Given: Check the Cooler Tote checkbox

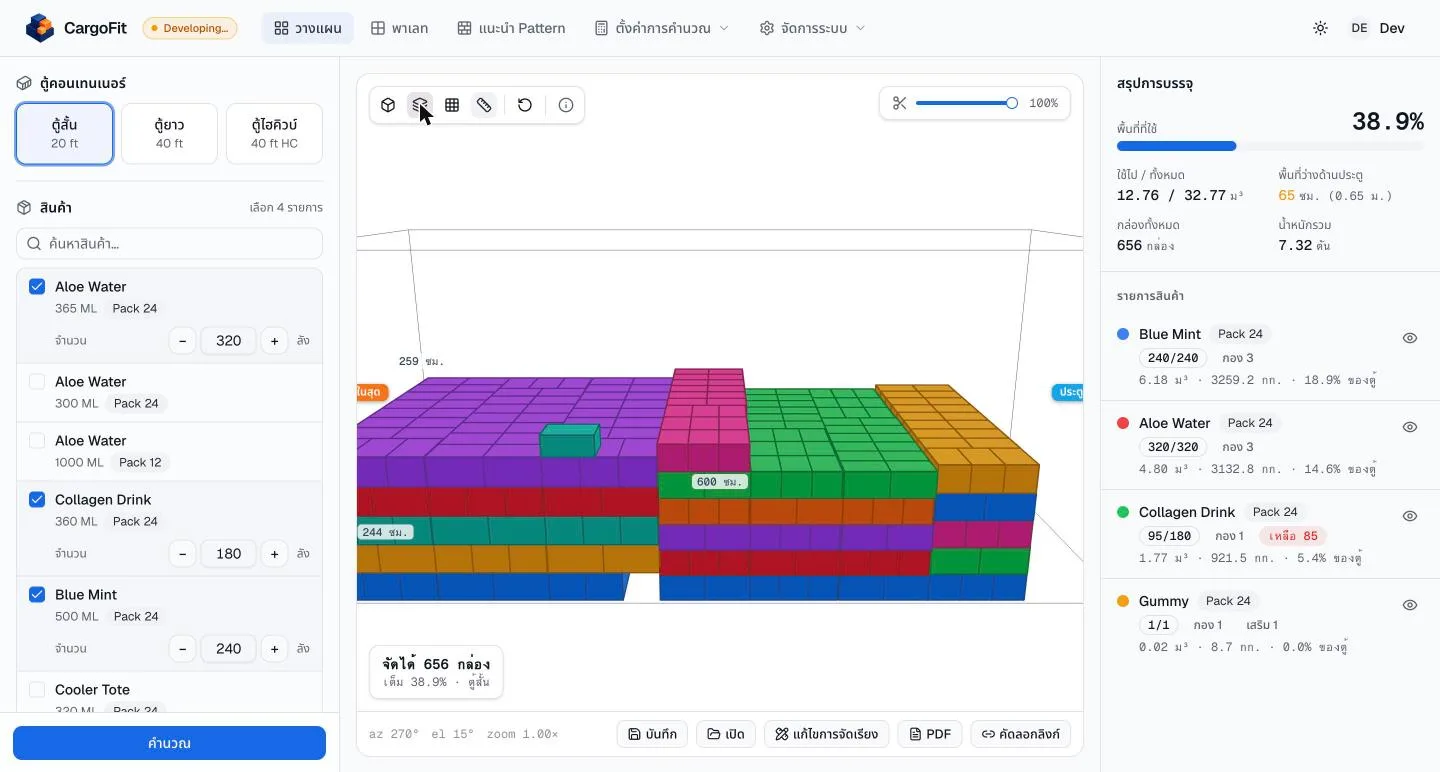Looking at the screenshot, I should tap(37, 690).
